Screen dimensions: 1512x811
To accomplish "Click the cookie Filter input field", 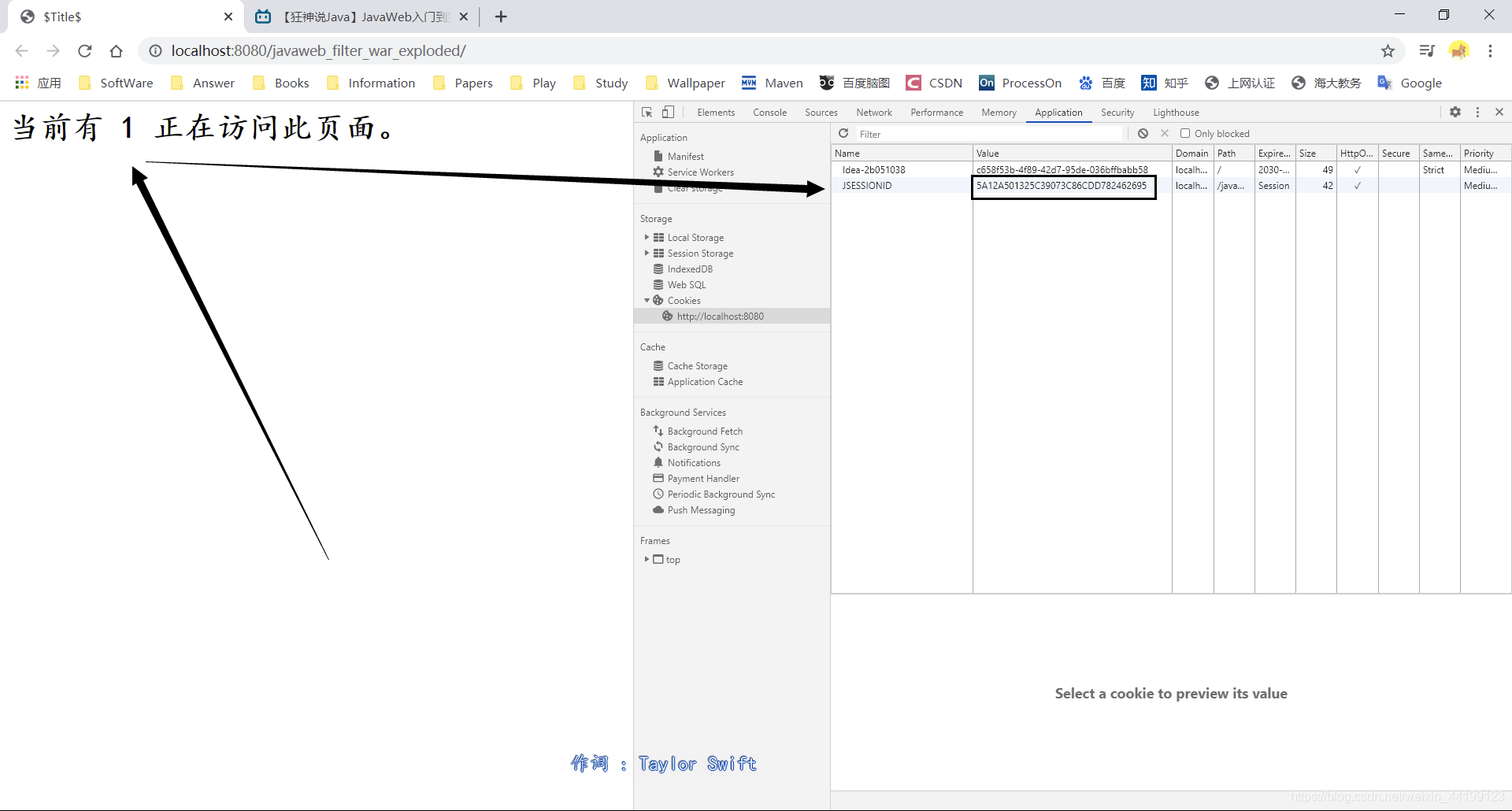I will pos(989,134).
